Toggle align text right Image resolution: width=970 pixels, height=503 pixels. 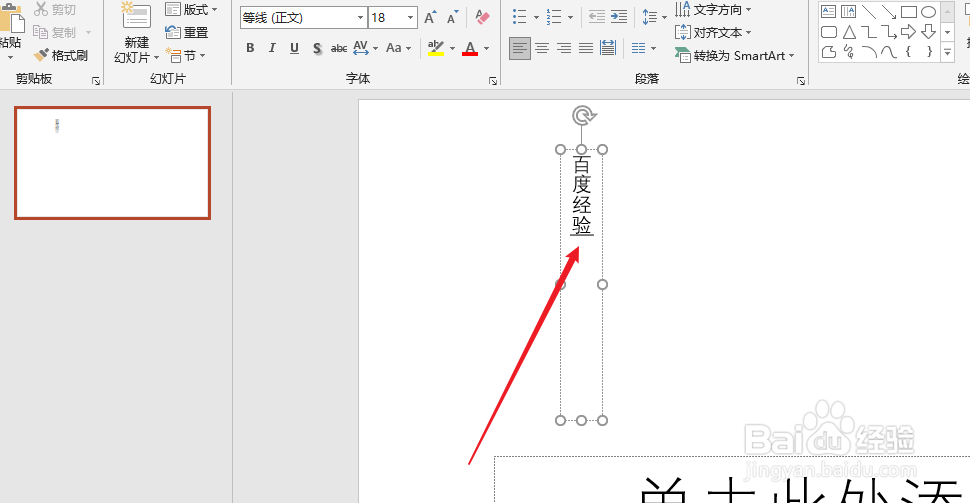(564, 48)
